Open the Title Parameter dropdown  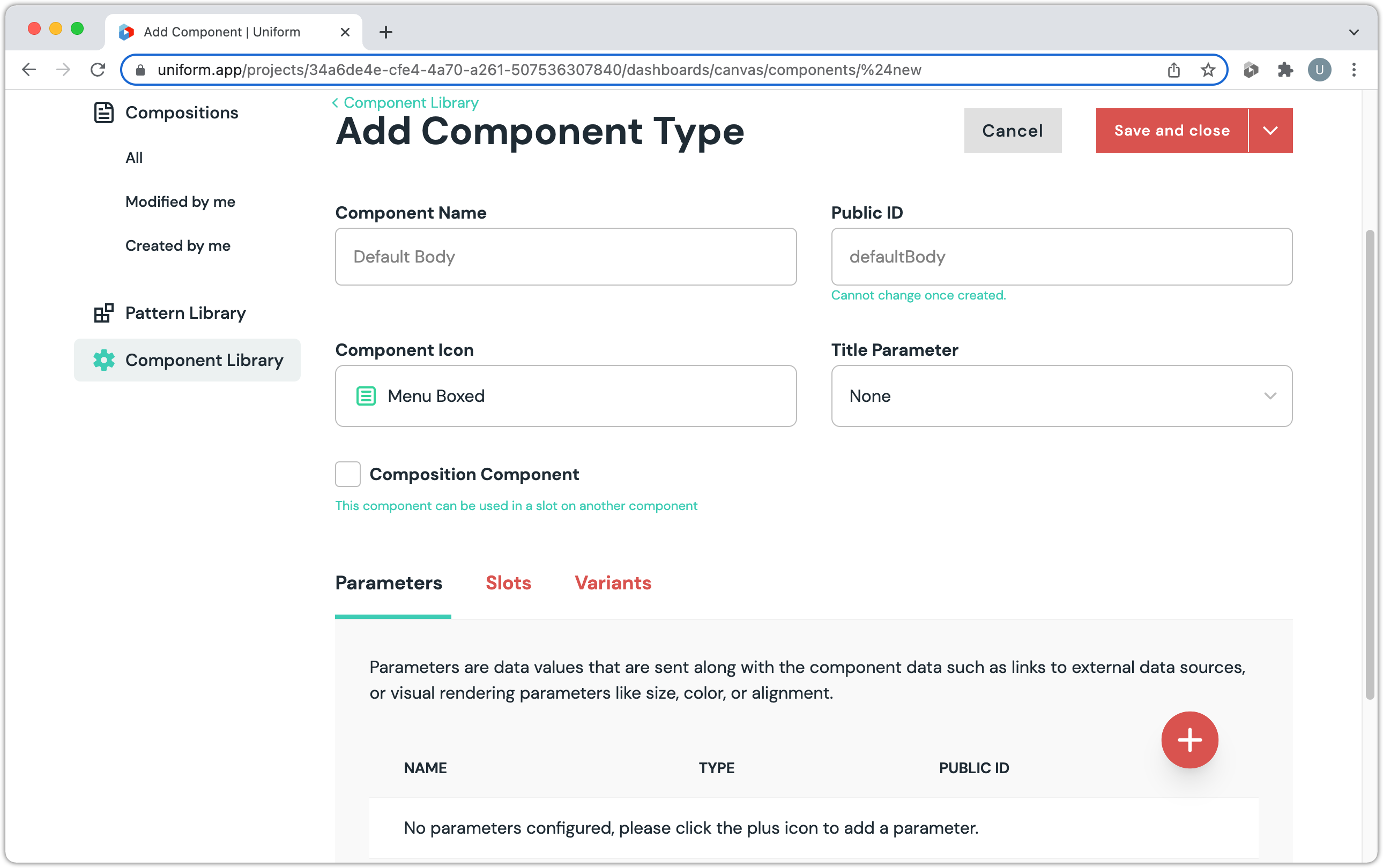pos(1061,396)
